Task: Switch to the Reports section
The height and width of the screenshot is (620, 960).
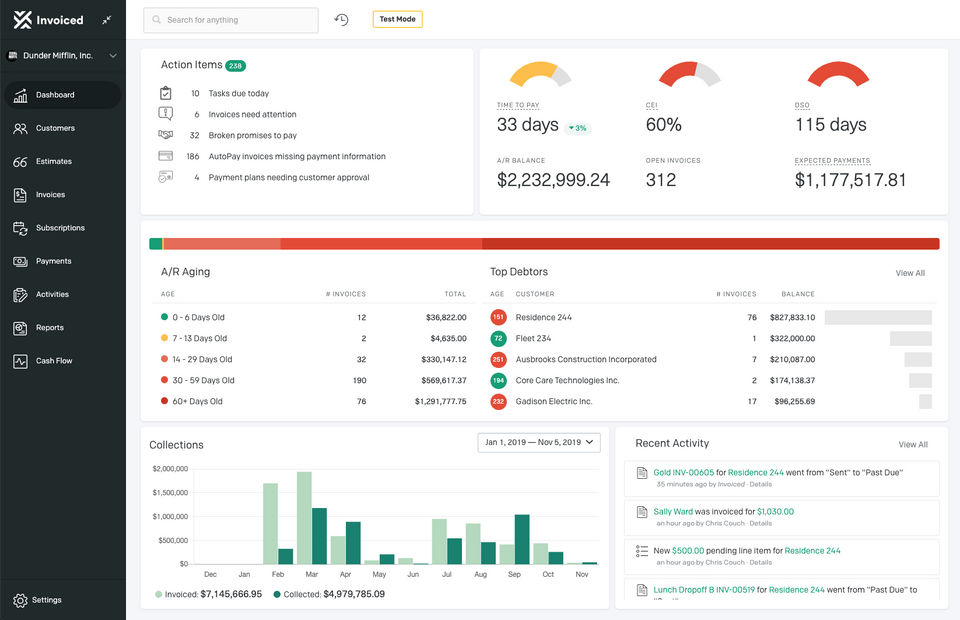Action: pos(49,328)
